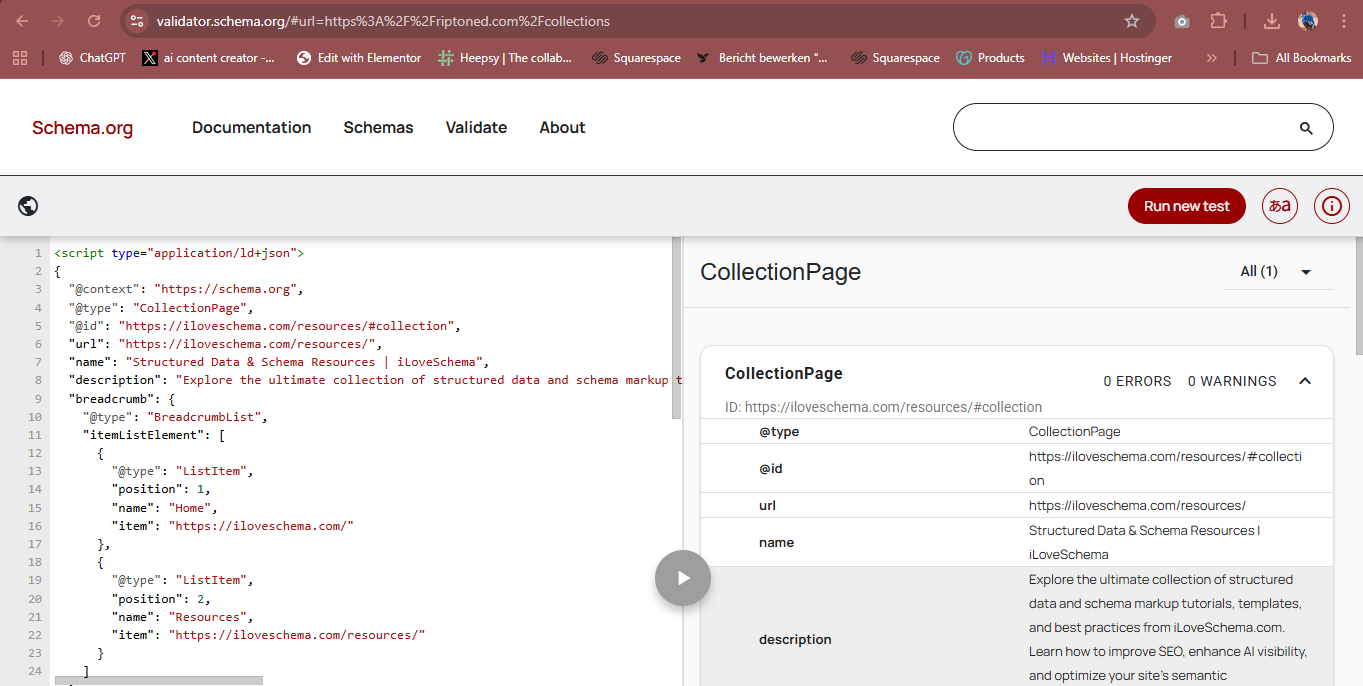This screenshot has width=1363, height=686.
Task: Bookmark this page with the star icon
Action: pyautogui.click(x=1132, y=21)
